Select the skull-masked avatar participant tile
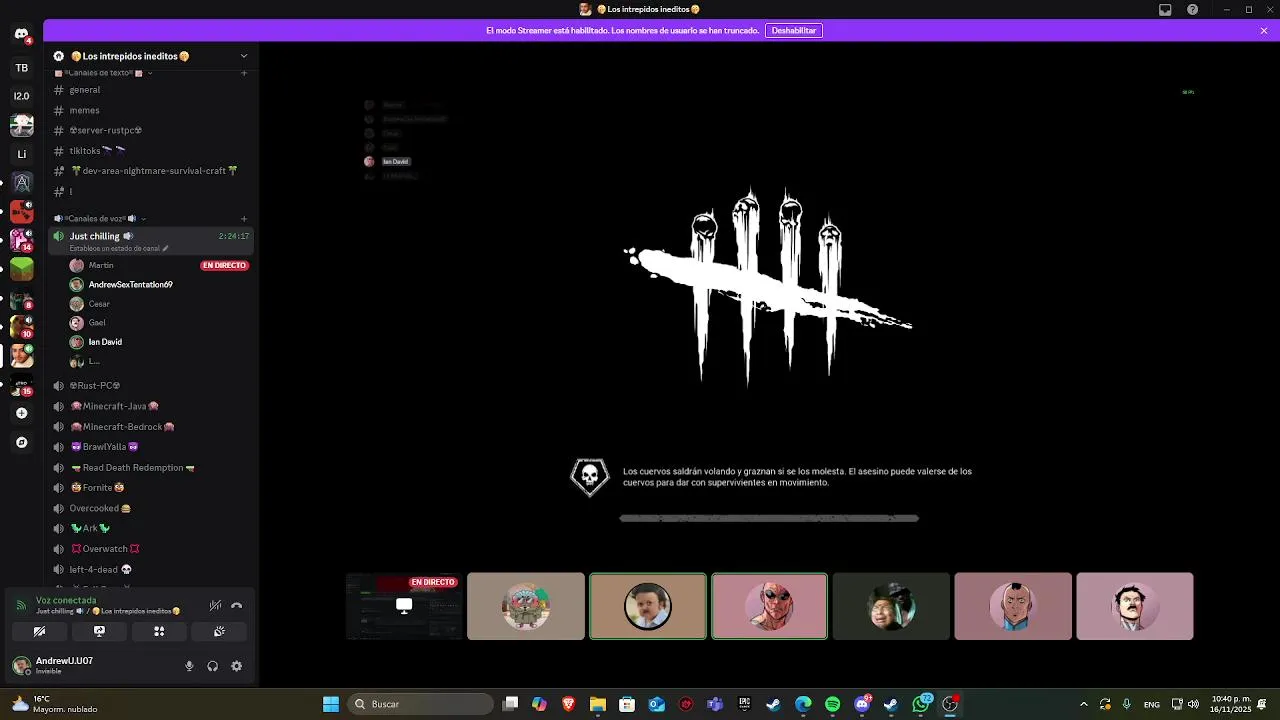This screenshot has width=1280, height=720. coord(770,606)
